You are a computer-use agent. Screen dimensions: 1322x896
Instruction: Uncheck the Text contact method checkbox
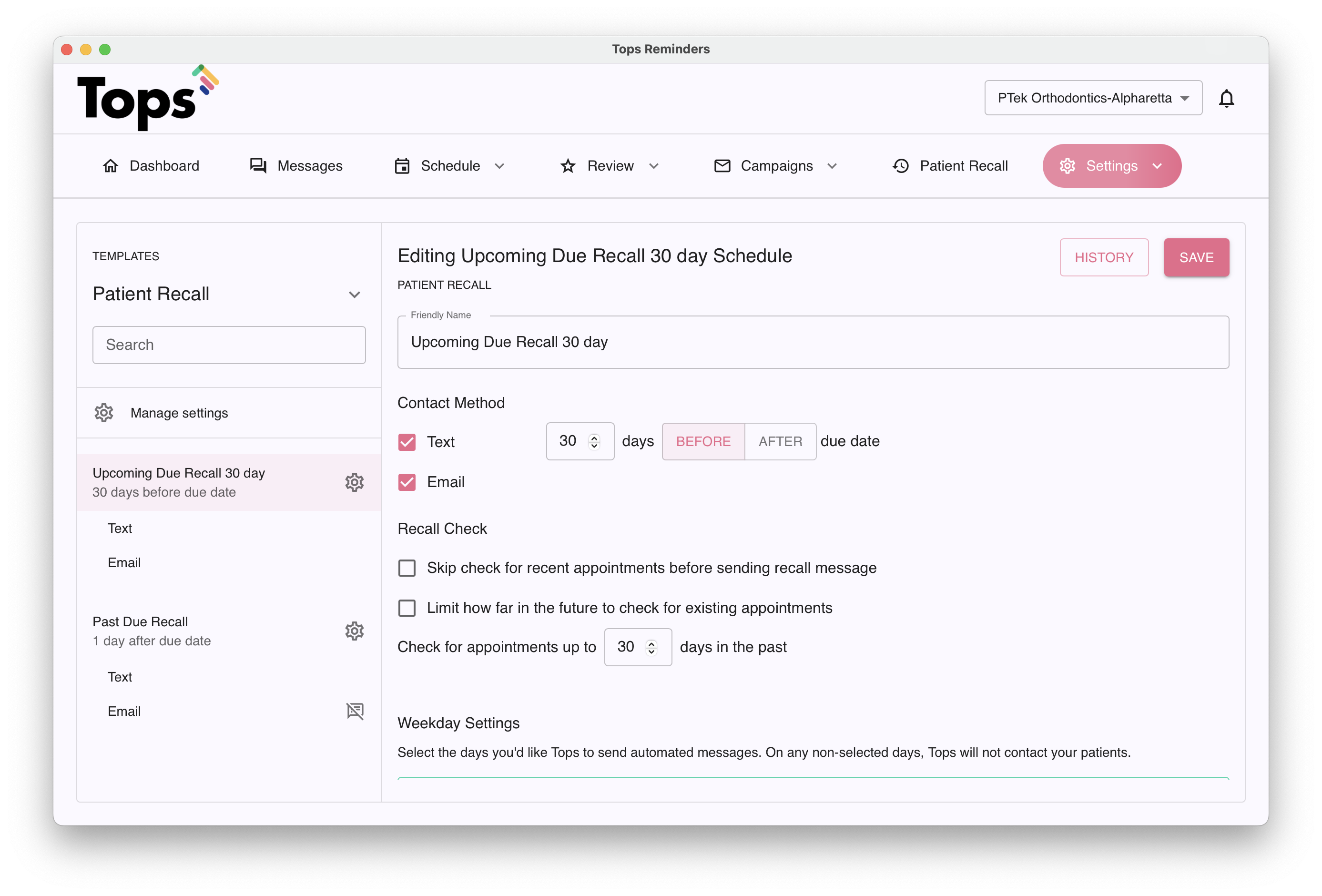pyautogui.click(x=407, y=442)
